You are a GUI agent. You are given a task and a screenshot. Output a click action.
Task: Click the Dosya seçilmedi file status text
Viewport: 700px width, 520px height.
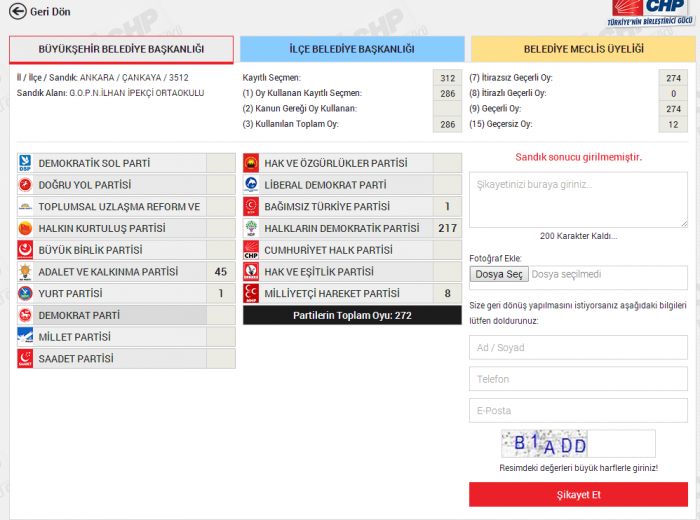pyautogui.click(x=566, y=274)
